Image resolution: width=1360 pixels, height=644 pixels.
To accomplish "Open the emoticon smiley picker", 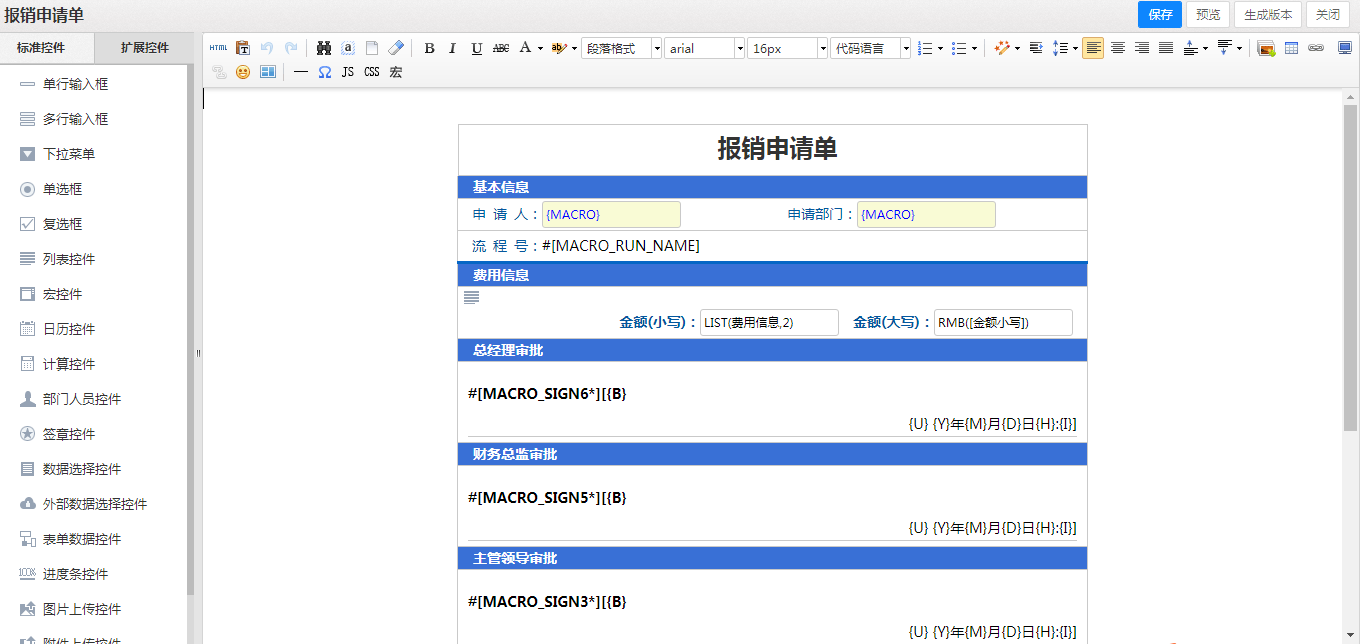I will (243, 72).
